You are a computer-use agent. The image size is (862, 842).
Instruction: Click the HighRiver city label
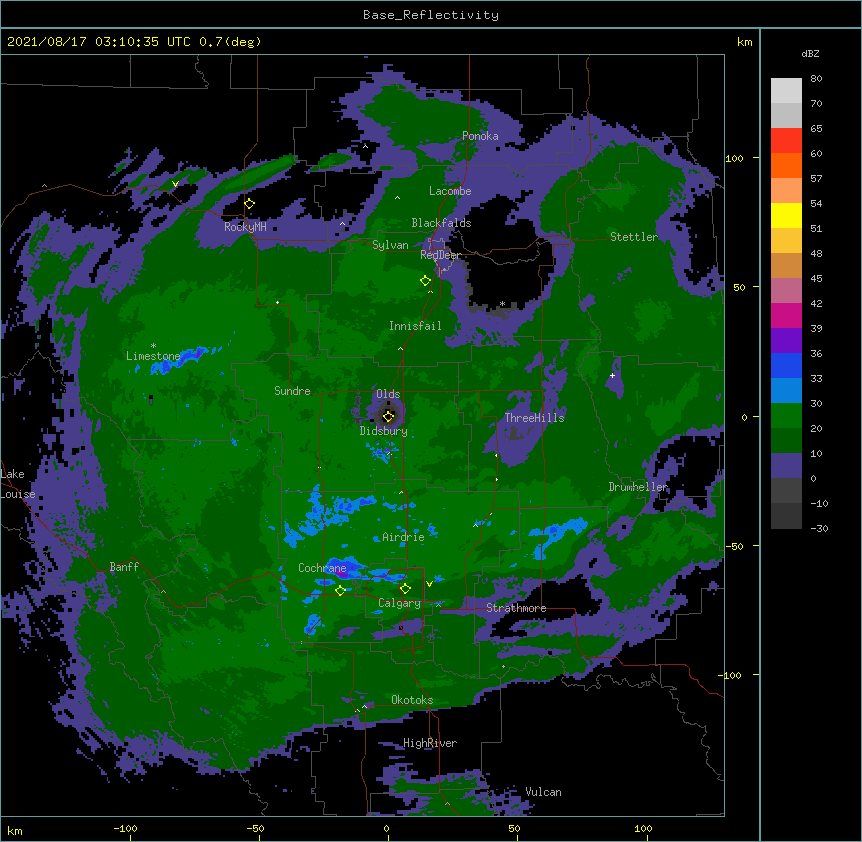pos(430,743)
